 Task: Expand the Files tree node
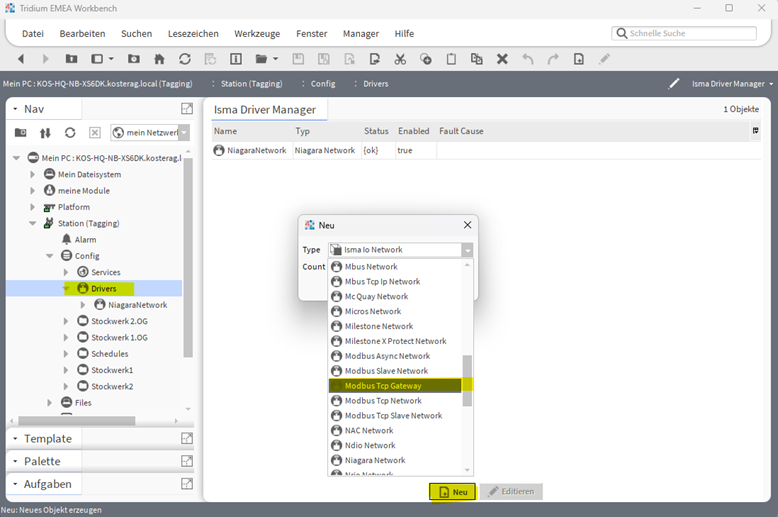click(49, 403)
